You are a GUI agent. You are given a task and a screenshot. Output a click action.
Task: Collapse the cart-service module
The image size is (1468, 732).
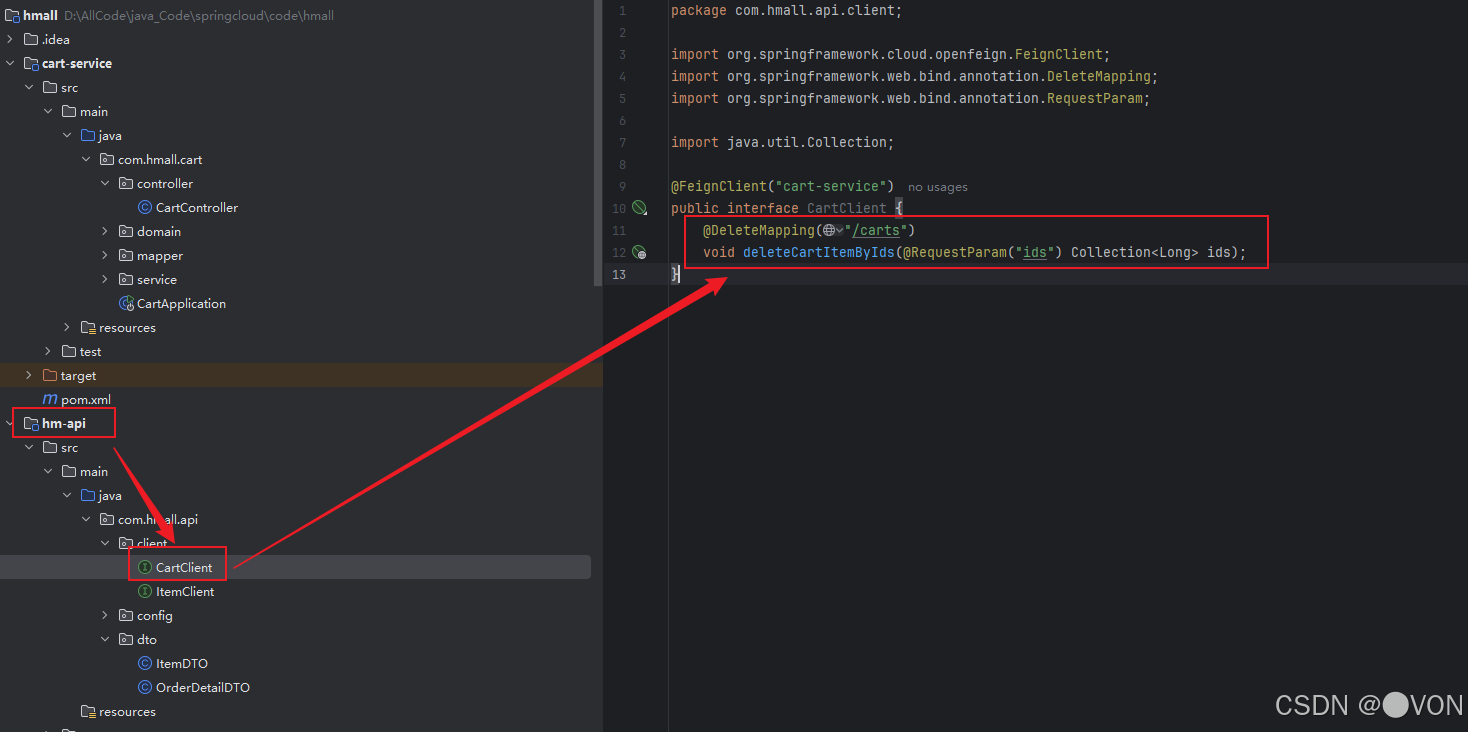click(11, 63)
